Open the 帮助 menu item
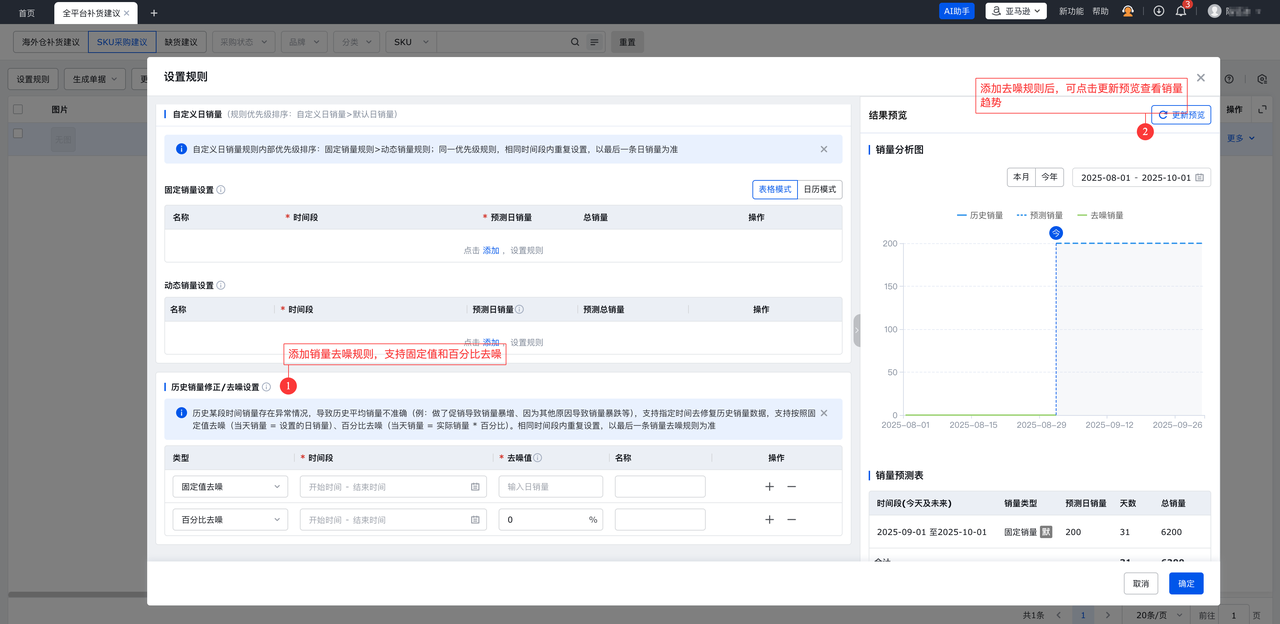This screenshot has height=624, width=1280. coord(1100,11)
